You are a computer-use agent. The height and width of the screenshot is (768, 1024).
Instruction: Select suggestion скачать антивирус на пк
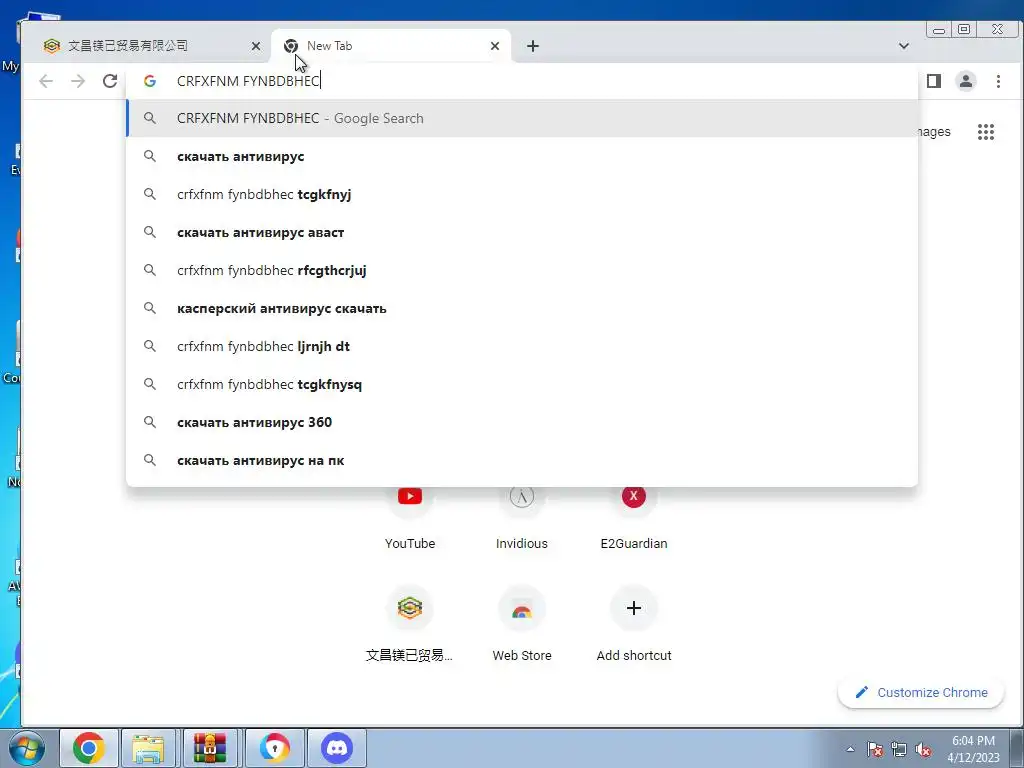(522, 460)
